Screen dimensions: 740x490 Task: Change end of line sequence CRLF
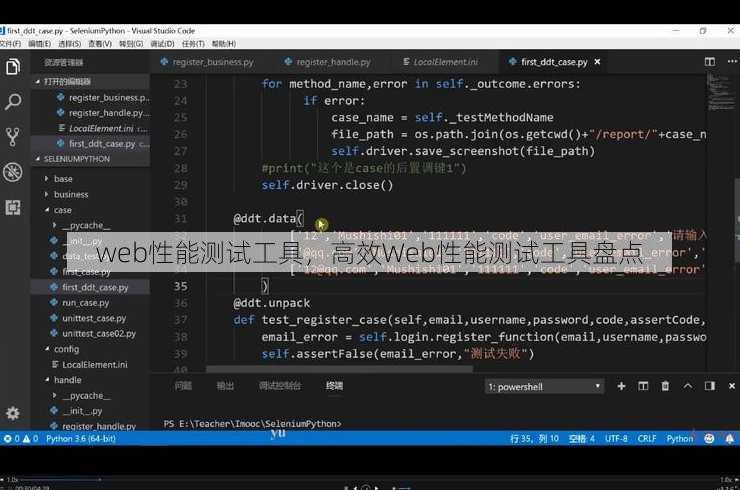(x=647, y=439)
